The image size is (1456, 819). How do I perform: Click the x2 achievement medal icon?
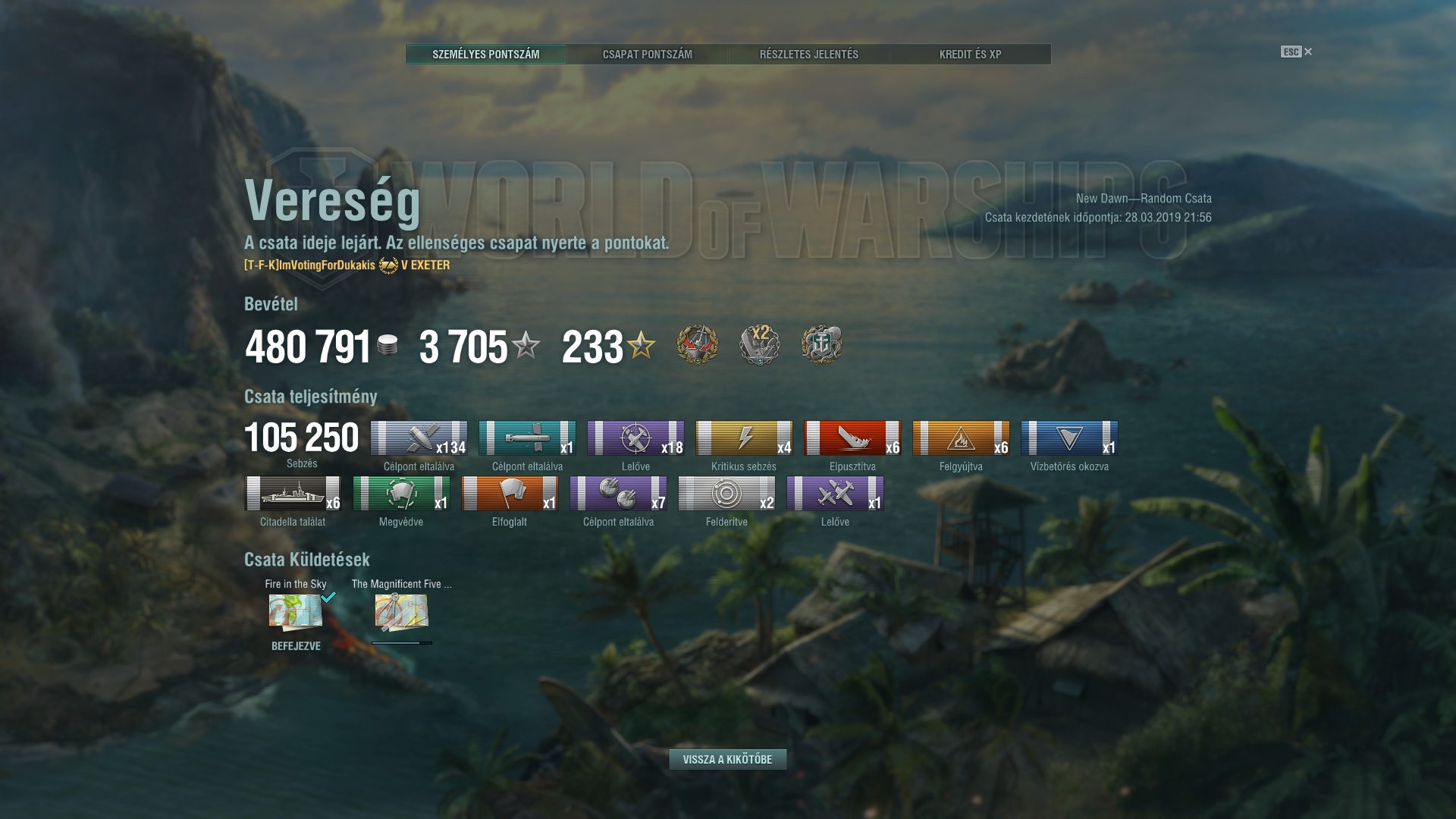[x=760, y=345]
